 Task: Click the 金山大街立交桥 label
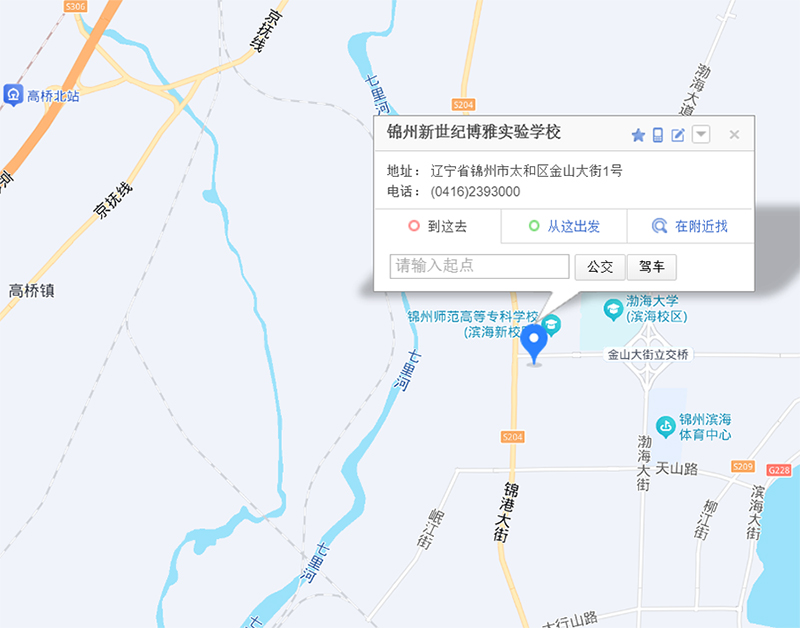coord(648,355)
